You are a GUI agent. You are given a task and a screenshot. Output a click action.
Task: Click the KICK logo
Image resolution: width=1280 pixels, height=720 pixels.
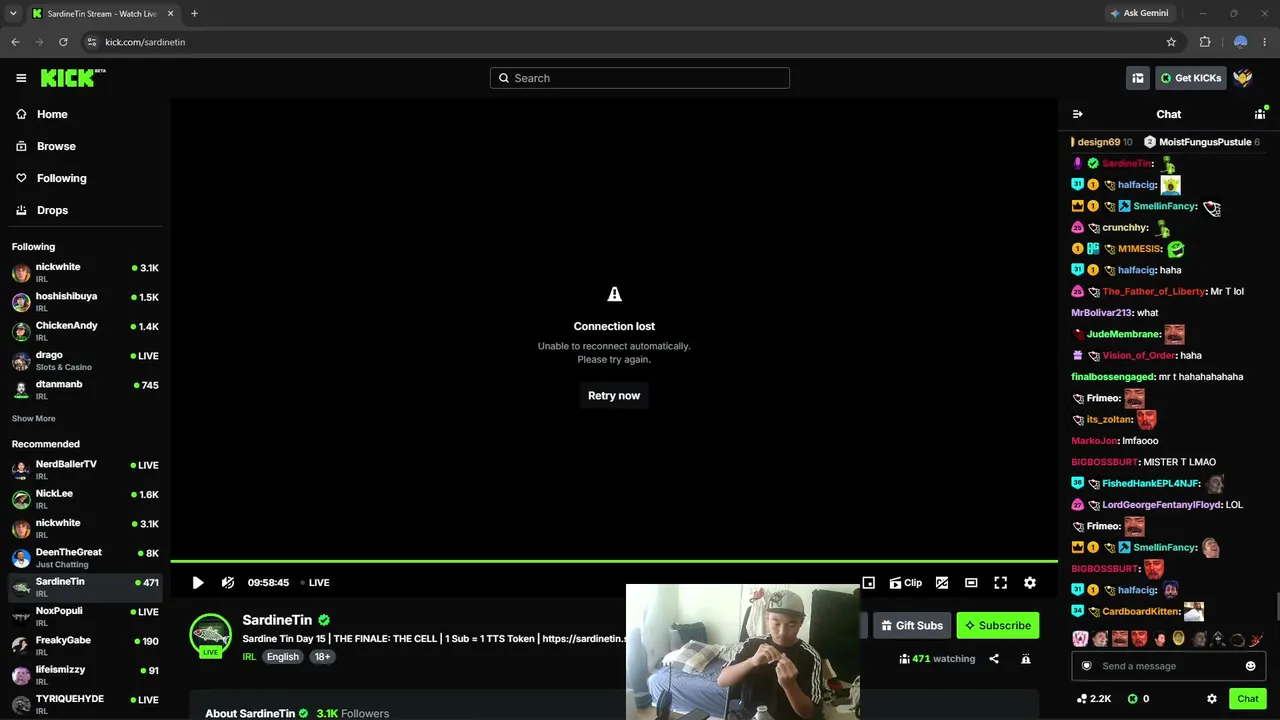73,78
